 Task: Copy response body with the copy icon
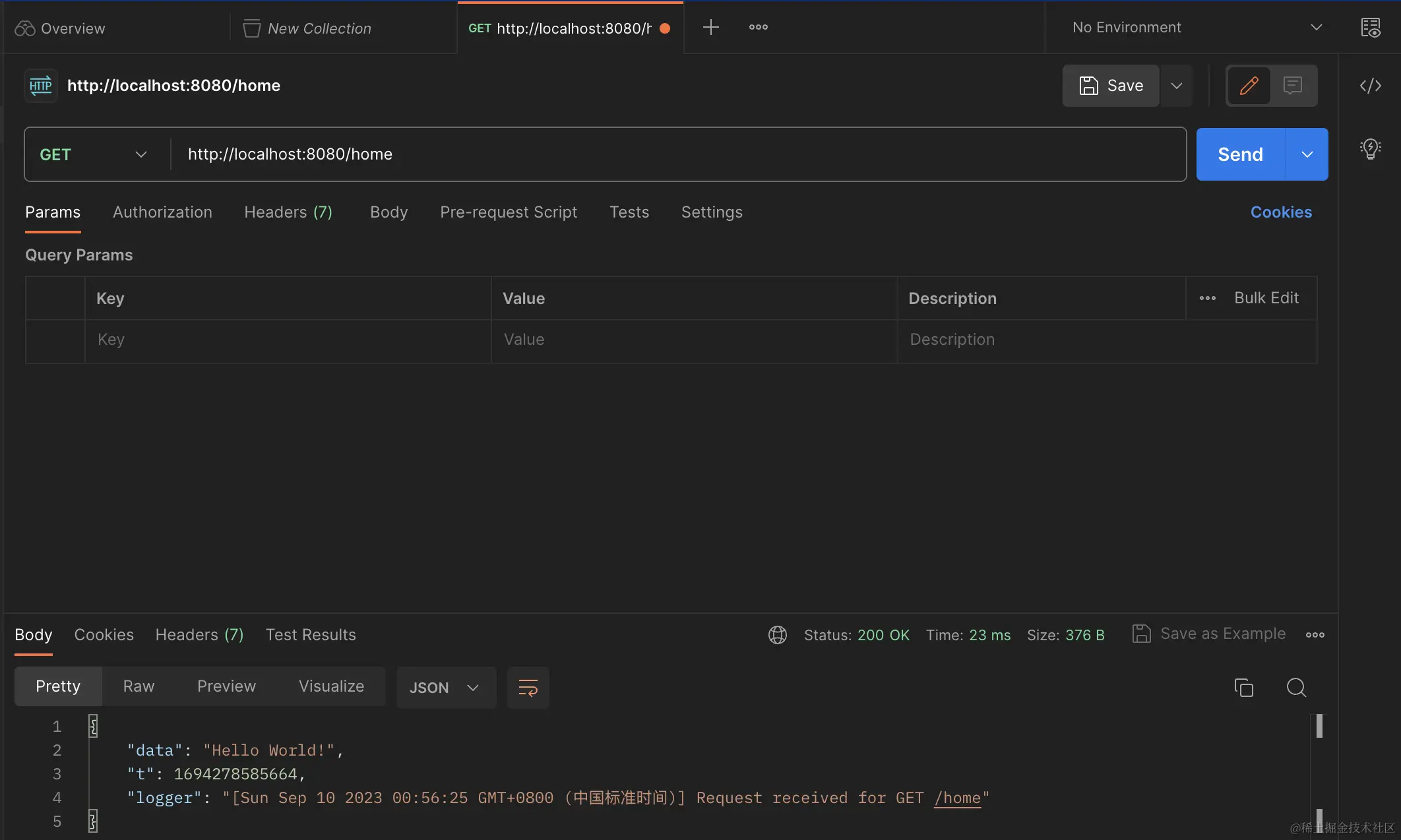pos(1243,688)
